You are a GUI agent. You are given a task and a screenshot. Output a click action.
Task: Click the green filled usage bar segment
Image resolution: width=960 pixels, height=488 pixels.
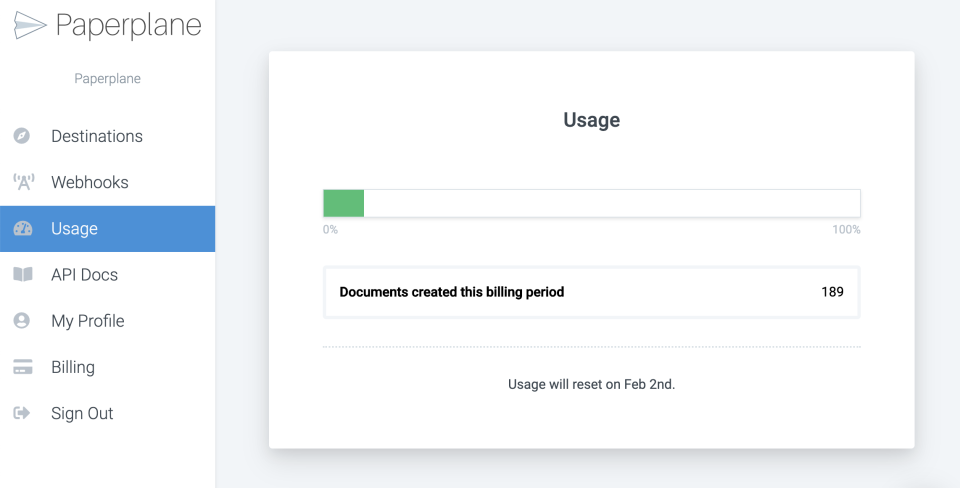coord(343,203)
